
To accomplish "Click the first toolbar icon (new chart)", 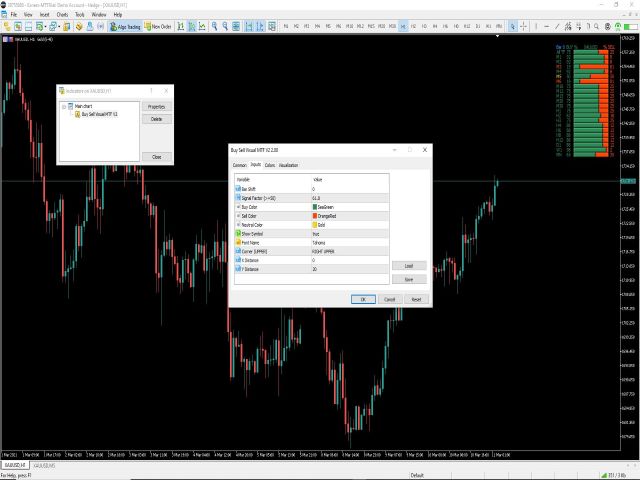I will tap(7, 27).
